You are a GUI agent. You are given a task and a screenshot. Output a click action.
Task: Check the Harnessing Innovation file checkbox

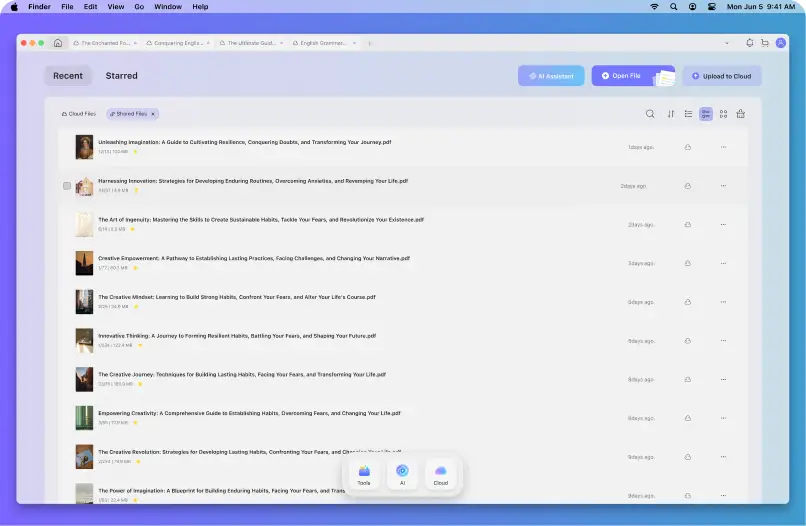point(67,186)
